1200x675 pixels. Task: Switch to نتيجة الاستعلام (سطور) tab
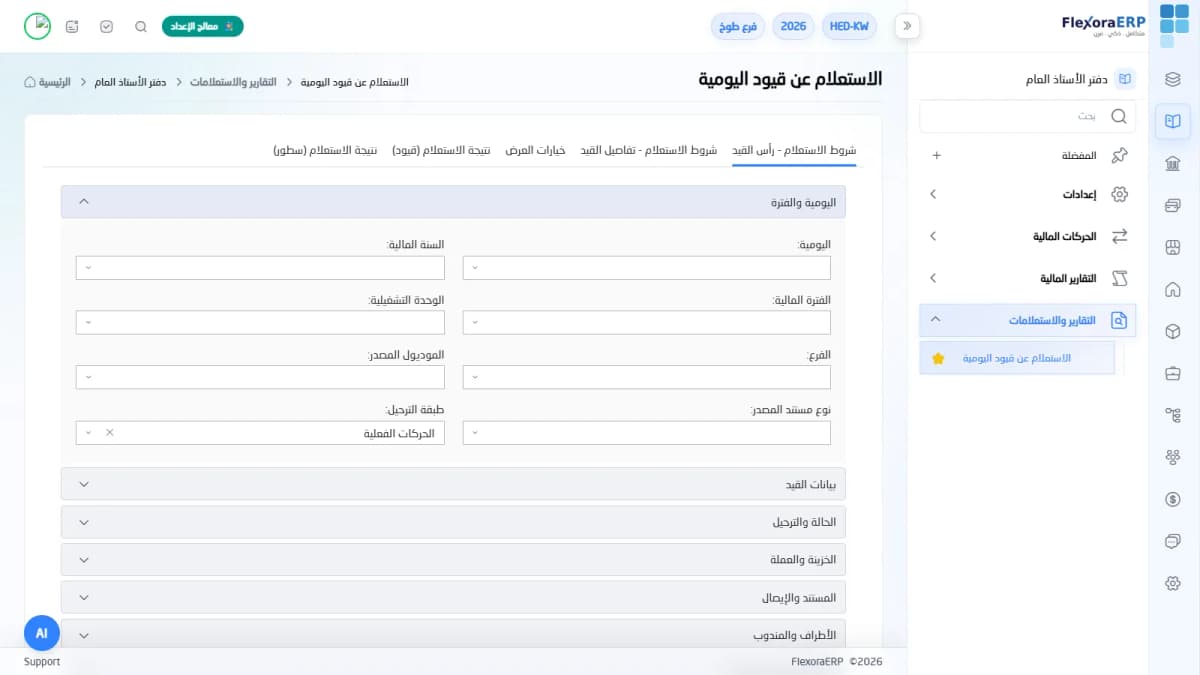325,150
